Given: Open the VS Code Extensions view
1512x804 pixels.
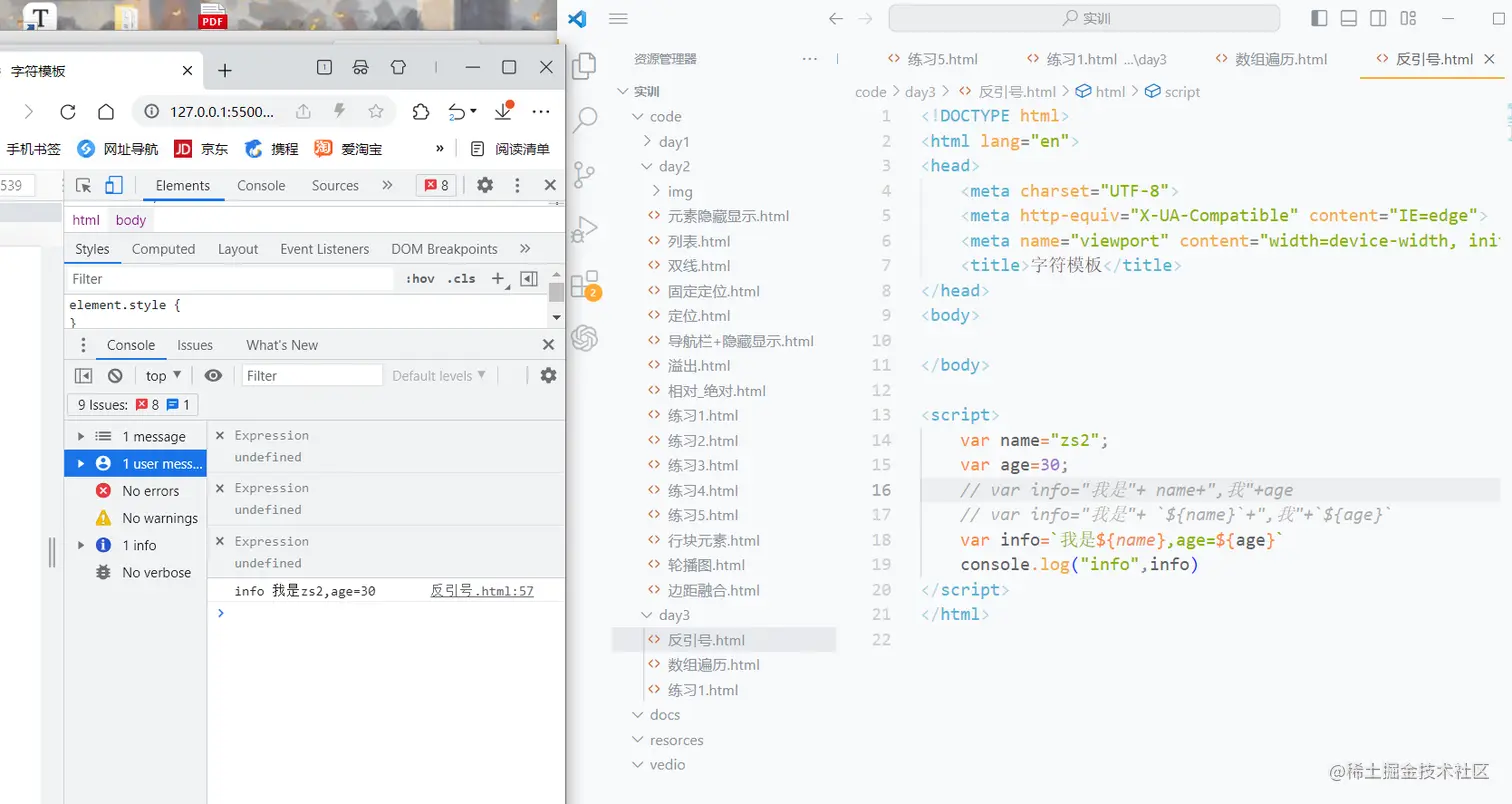Looking at the screenshot, I should click(584, 284).
